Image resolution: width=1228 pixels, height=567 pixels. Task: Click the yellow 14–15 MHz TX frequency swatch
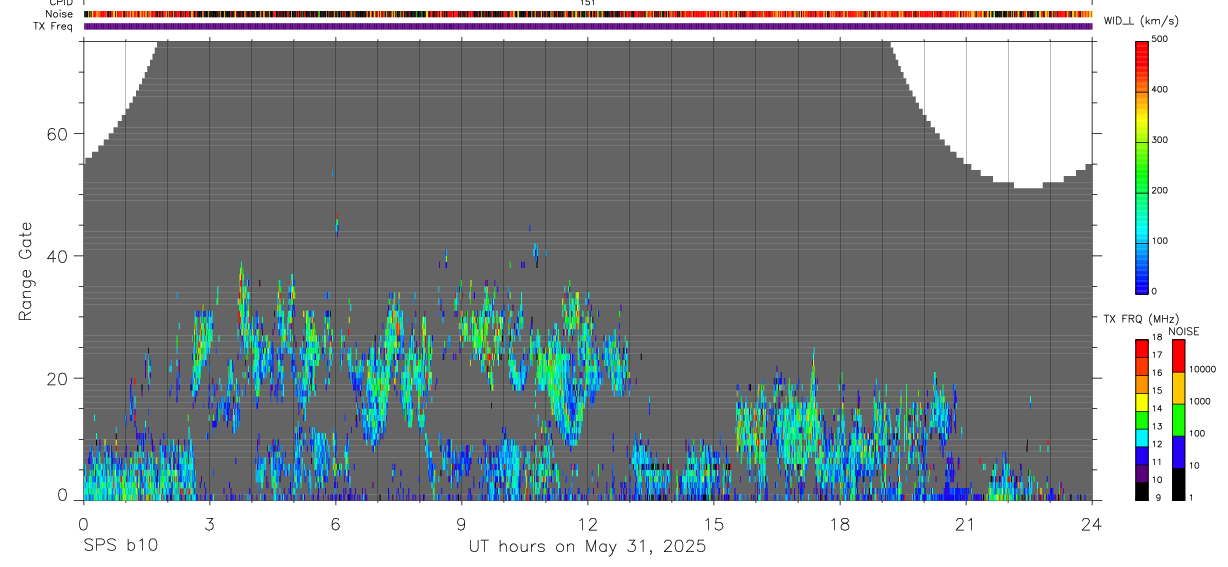pyautogui.click(x=1142, y=402)
